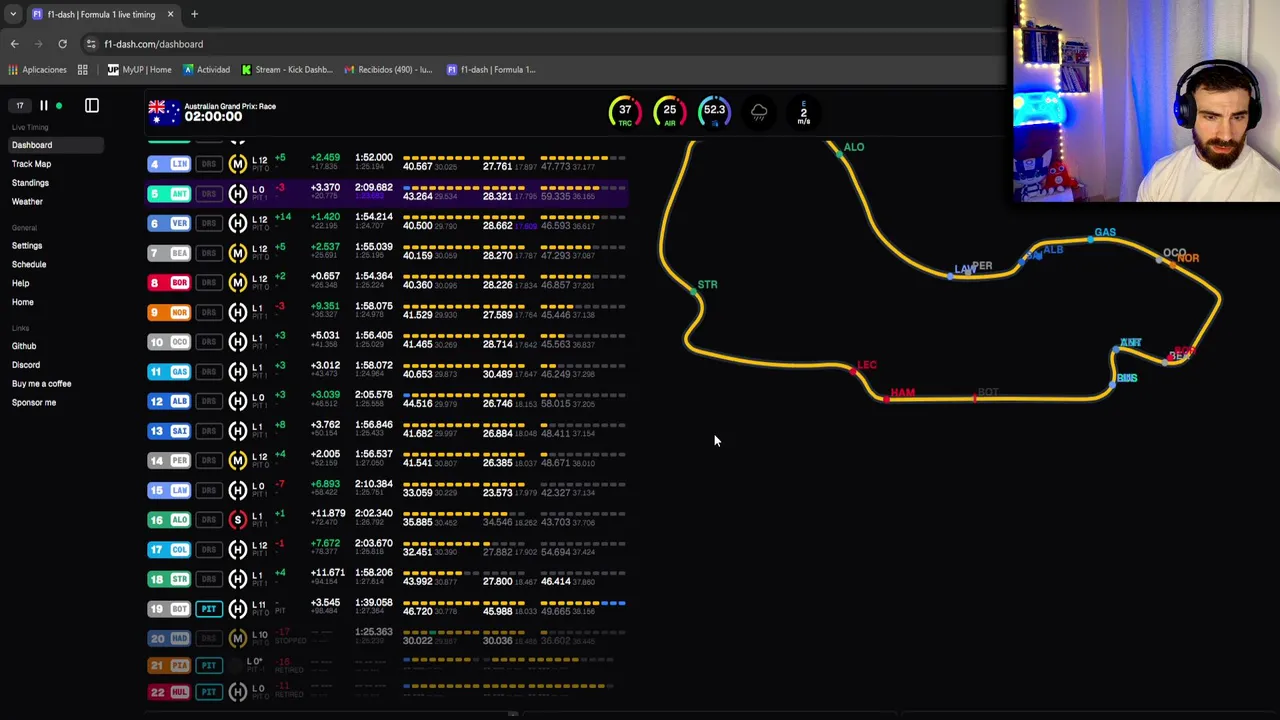Open the MyUP | Home bookmark
Screen dimensions: 1280x720
pyautogui.click(x=139, y=70)
